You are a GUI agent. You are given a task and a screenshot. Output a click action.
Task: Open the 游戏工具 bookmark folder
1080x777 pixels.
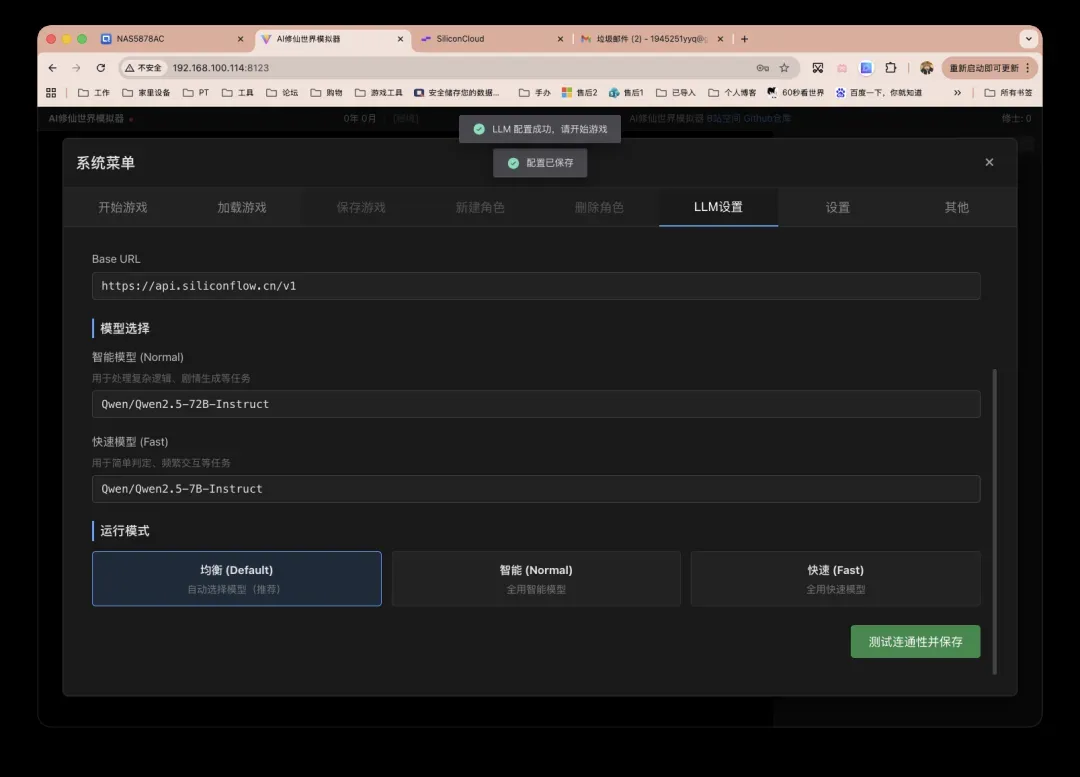tap(379, 93)
